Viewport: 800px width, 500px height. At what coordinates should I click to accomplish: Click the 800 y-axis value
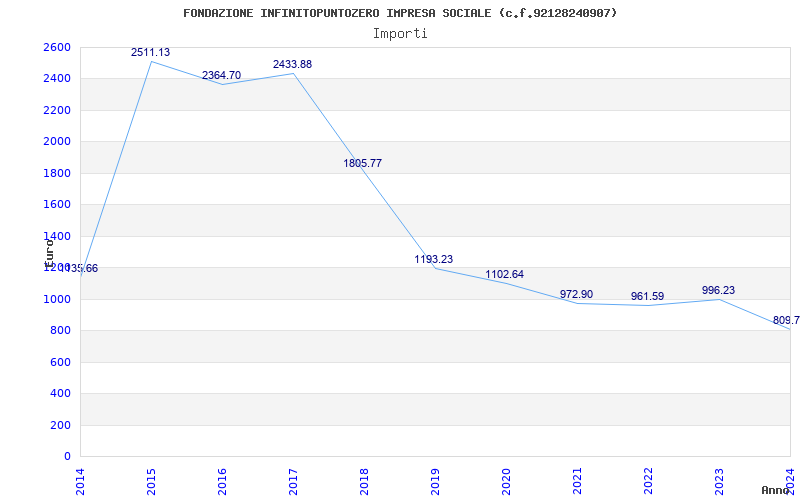[x=60, y=331]
